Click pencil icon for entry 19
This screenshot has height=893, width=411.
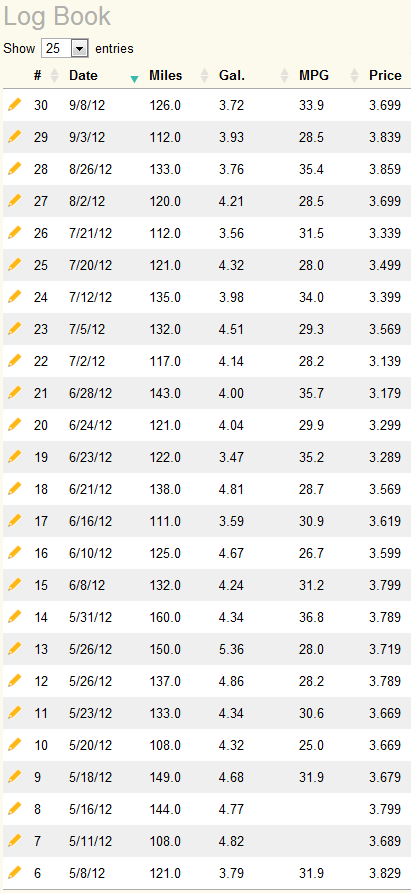coord(15,456)
